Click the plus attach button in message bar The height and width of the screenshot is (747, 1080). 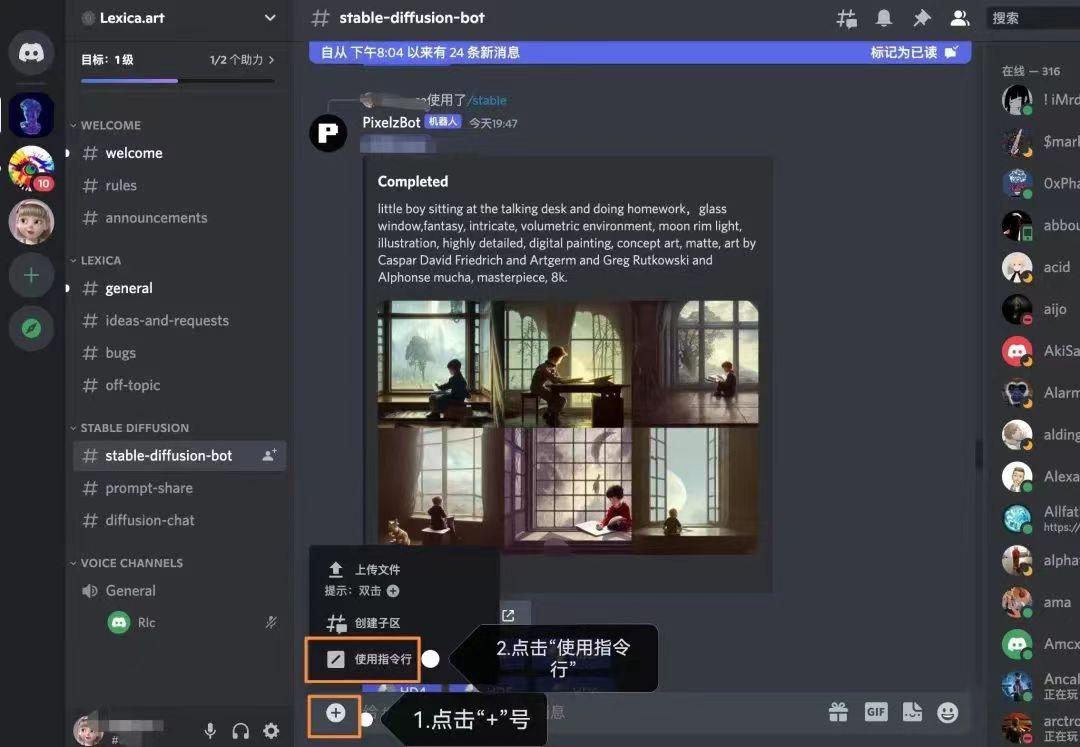[x=335, y=713]
